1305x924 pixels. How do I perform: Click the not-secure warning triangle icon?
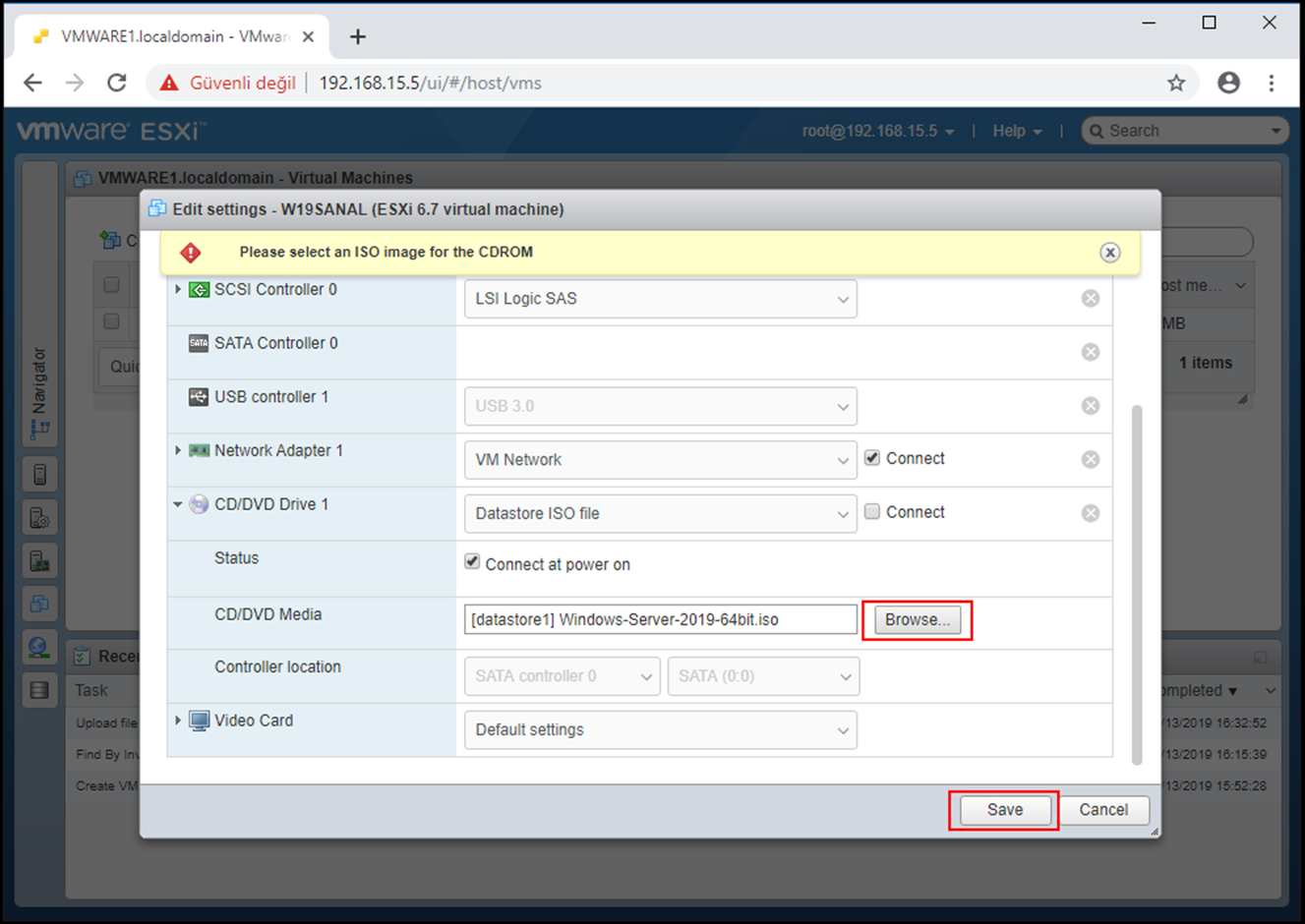point(169,83)
